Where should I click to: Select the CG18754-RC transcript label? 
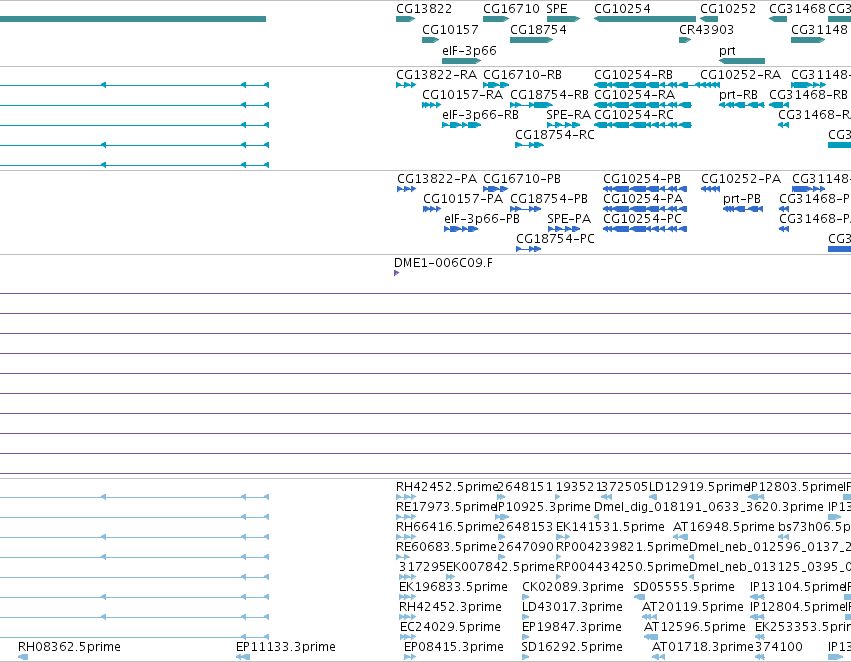point(555,135)
